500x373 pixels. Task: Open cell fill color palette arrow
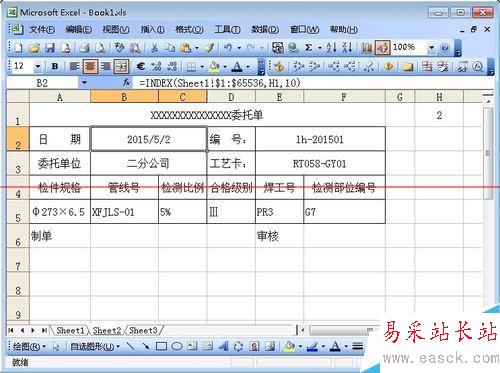[225, 67]
